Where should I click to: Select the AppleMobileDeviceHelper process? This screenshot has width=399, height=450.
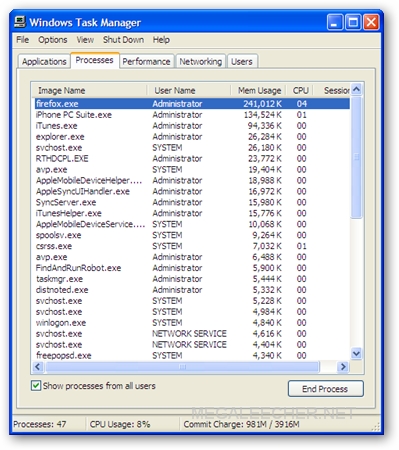tap(192, 180)
